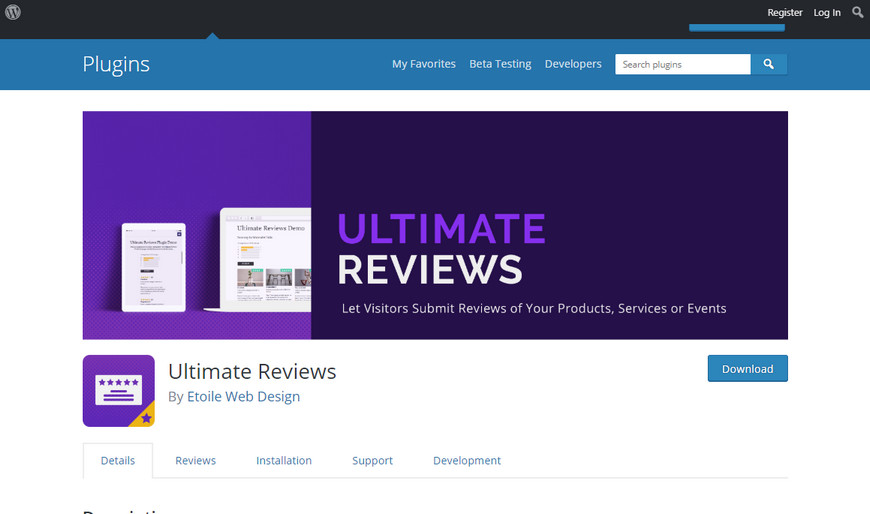Image resolution: width=870 pixels, height=514 pixels.
Task: Click the plugin search submit button
Action: (x=768, y=64)
